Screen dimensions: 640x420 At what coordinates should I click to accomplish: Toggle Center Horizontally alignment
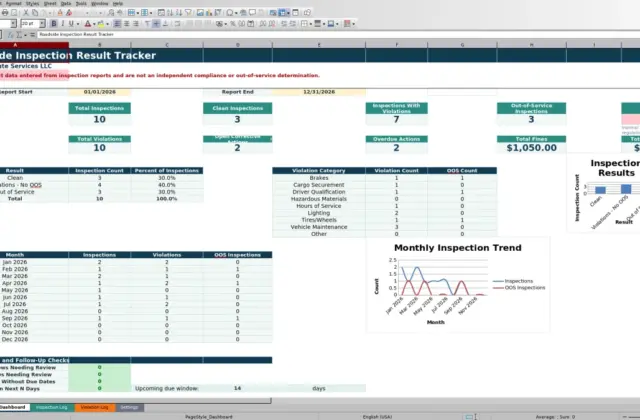[x=127, y=24]
